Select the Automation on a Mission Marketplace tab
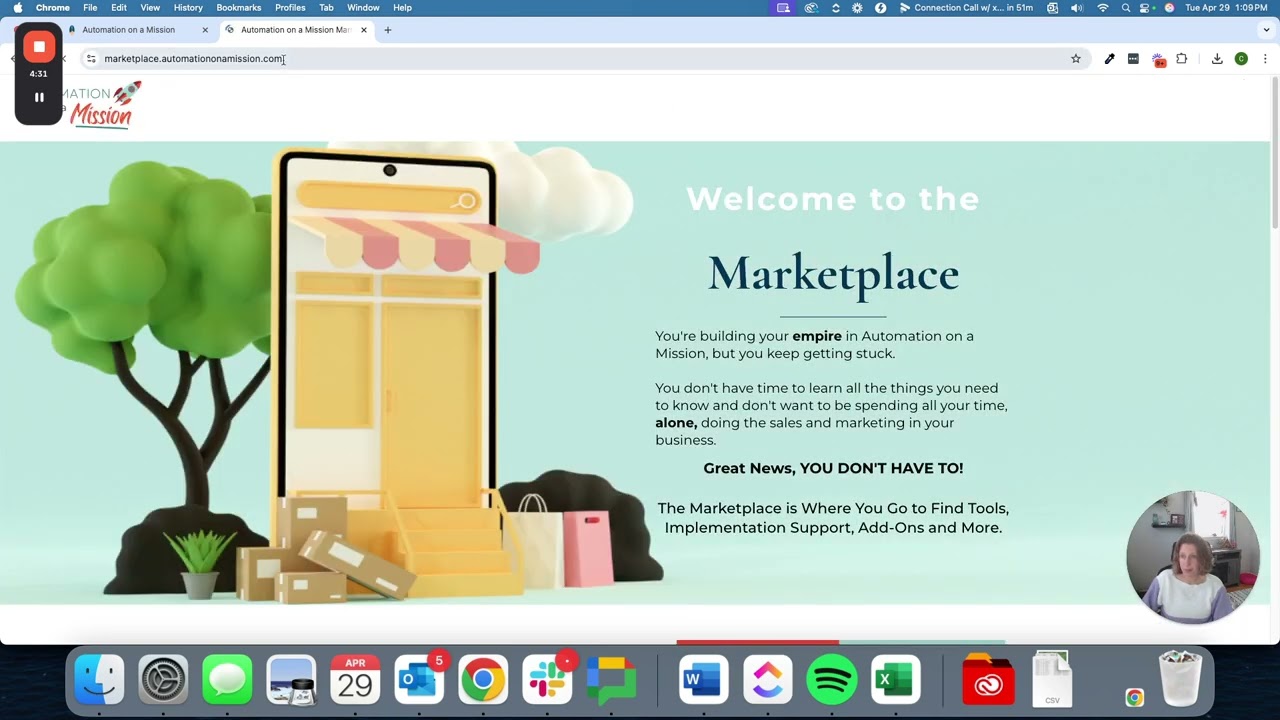1280x720 pixels. tap(296, 30)
